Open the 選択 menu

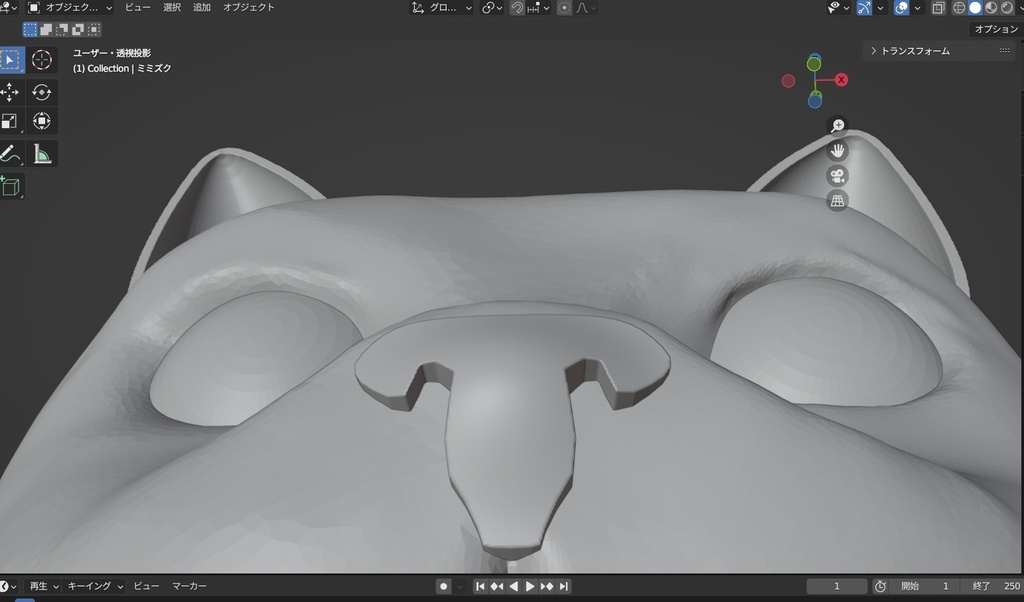[172, 8]
